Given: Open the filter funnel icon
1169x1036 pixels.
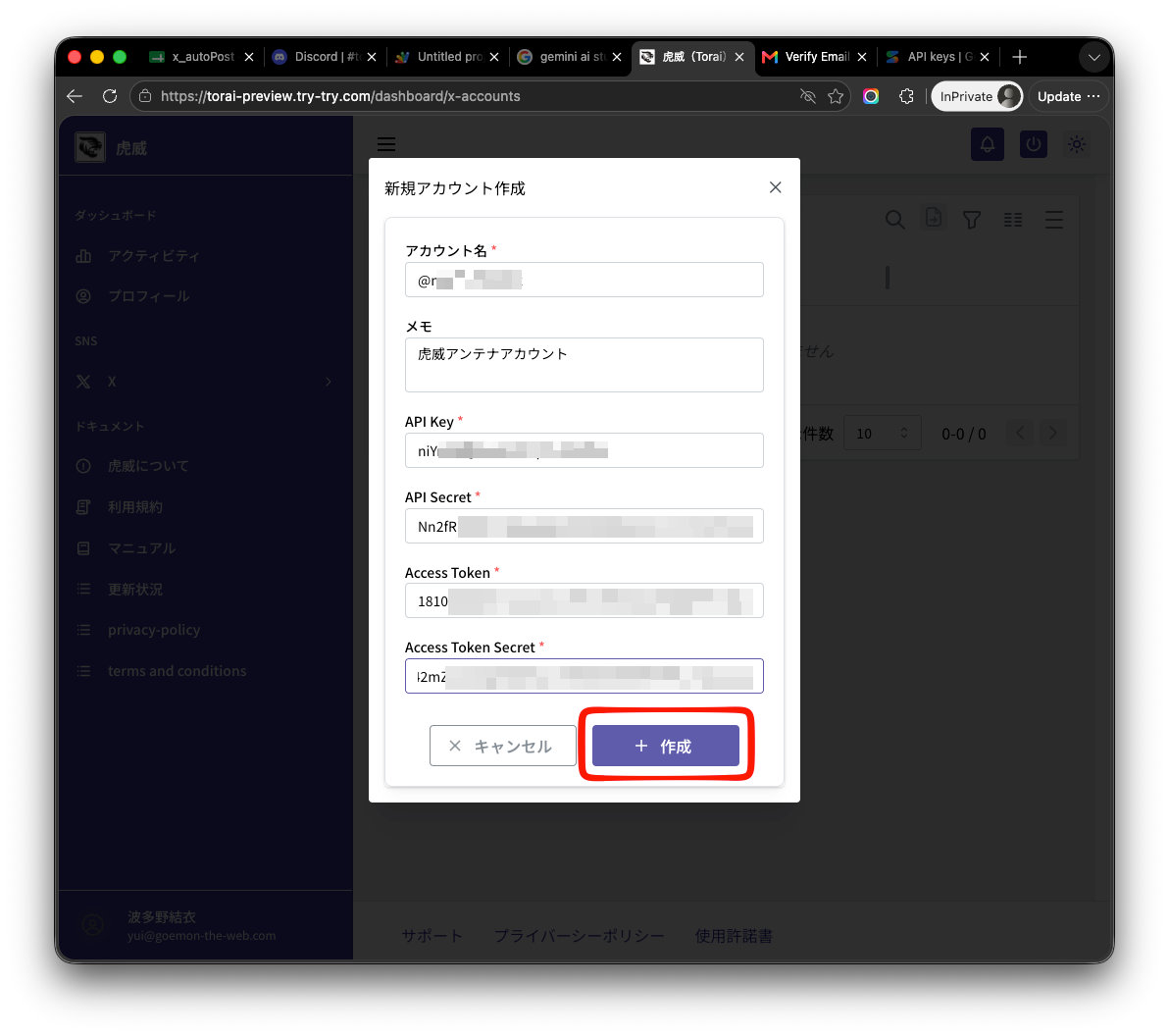Looking at the screenshot, I should 972,220.
